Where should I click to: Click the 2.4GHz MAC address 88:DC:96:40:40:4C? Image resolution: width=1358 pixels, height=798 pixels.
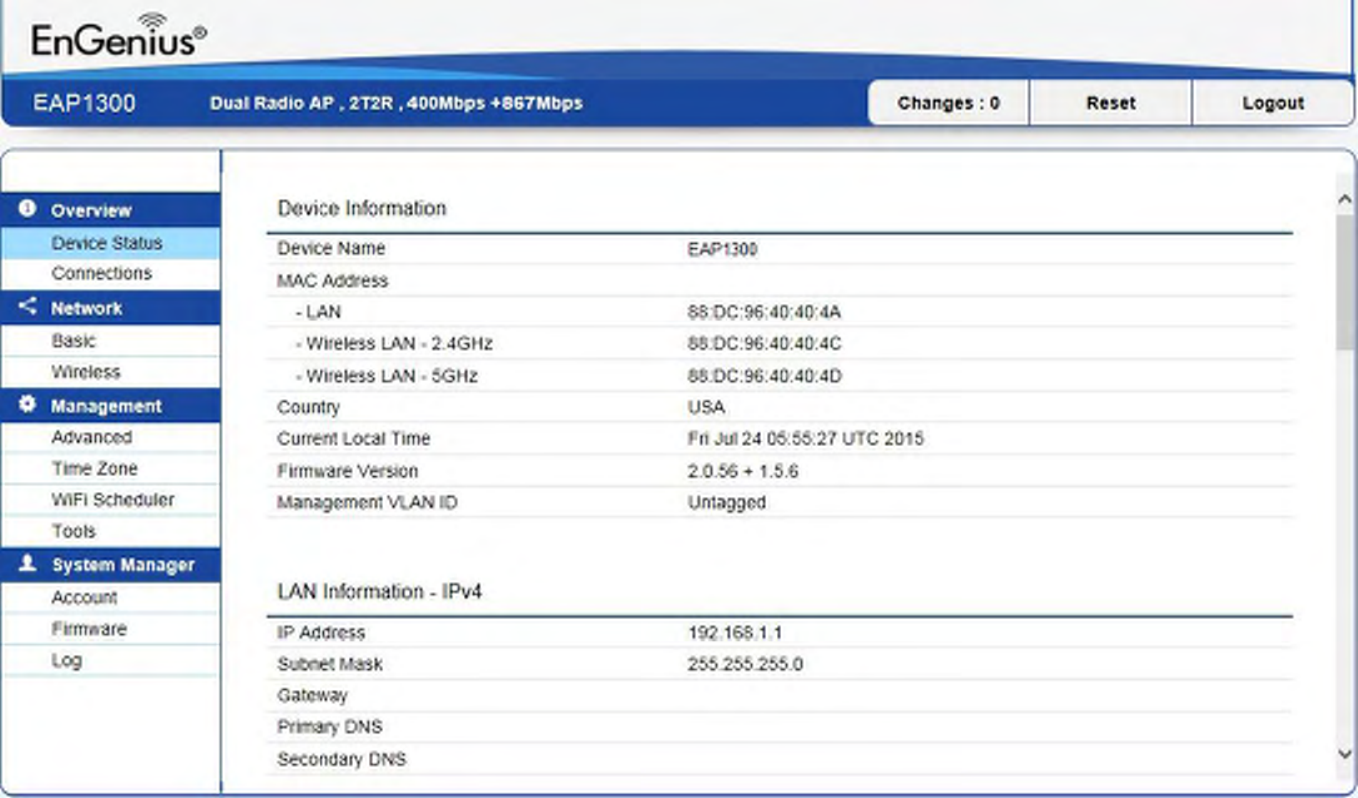[x=764, y=344]
